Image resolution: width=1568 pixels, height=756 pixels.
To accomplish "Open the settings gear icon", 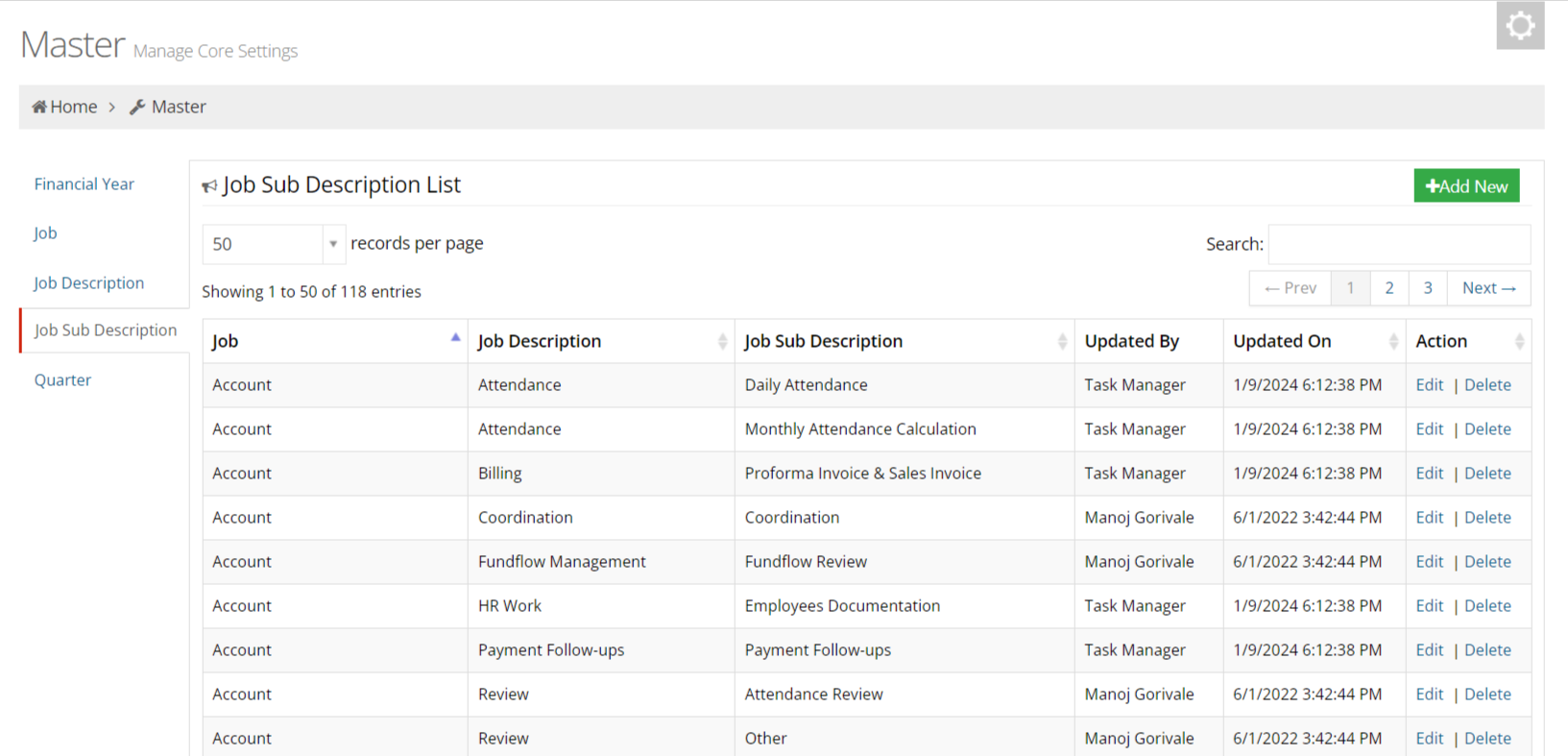I will pyautogui.click(x=1520, y=26).
